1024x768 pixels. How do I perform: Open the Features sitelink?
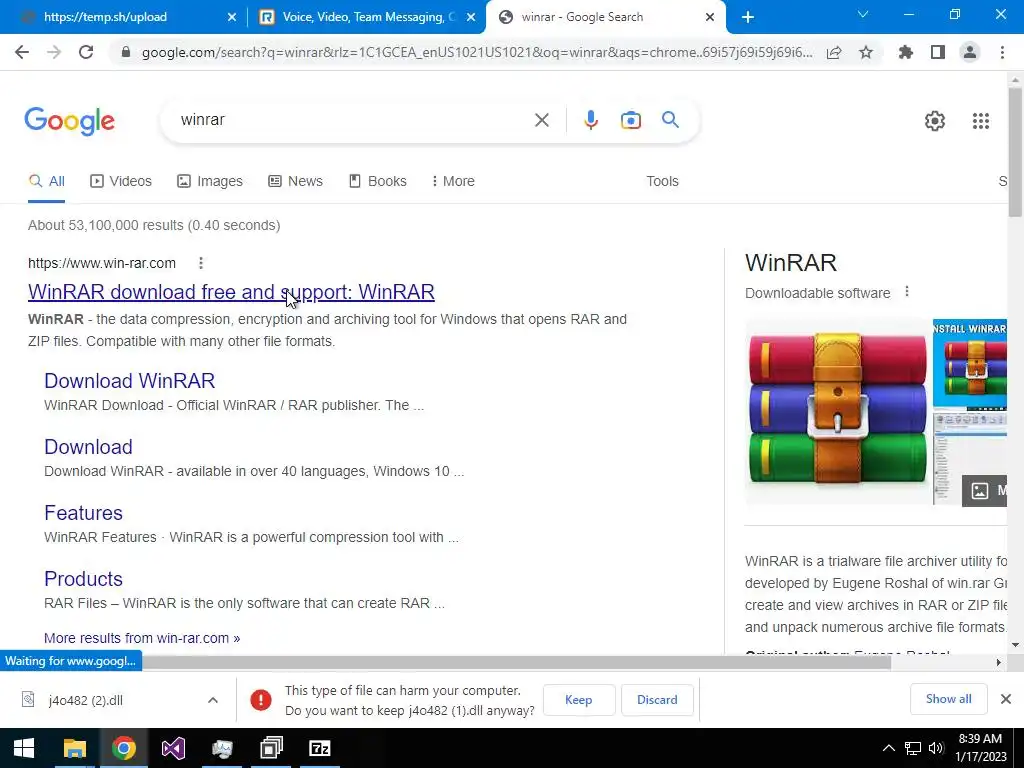[x=83, y=513]
